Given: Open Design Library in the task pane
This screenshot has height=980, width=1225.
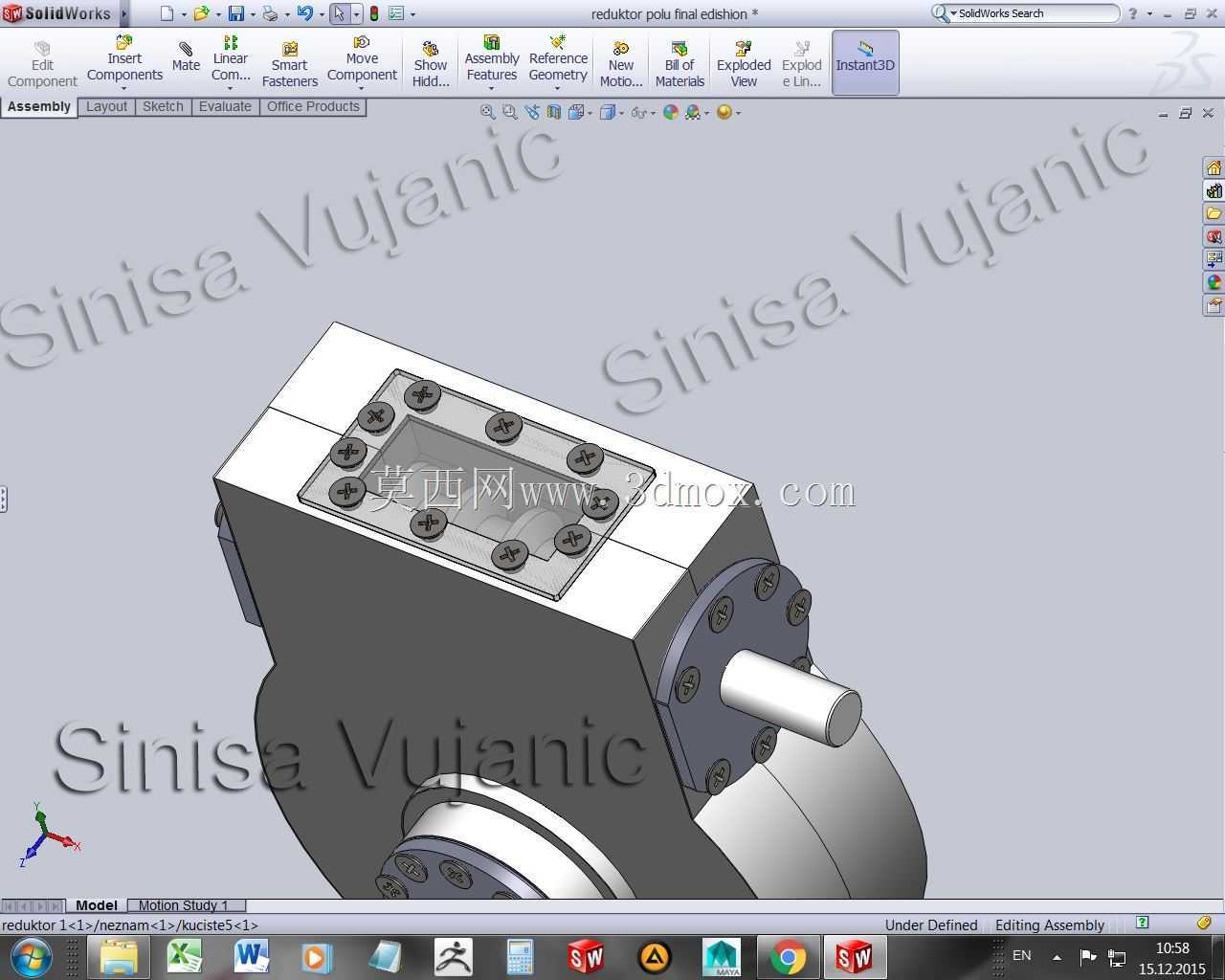Looking at the screenshot, I should point(1214,190).
